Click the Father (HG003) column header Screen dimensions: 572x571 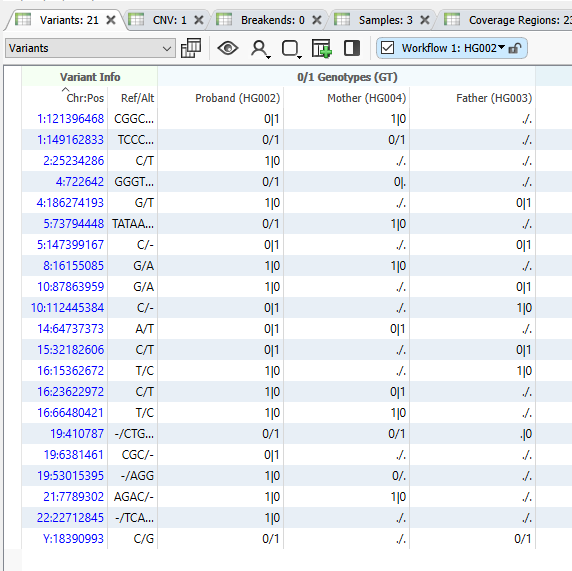tap(494, 98)
